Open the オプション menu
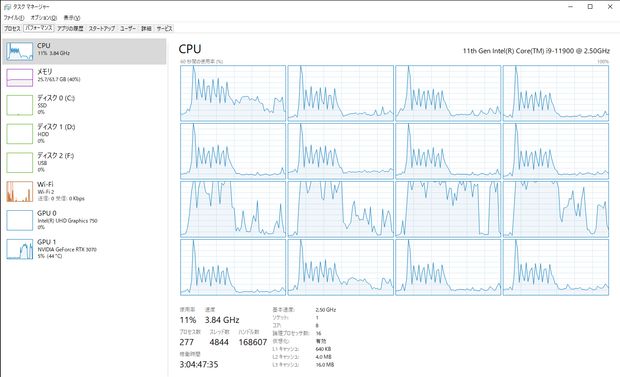This screenshot has width=620, height=377. point(43,18)
